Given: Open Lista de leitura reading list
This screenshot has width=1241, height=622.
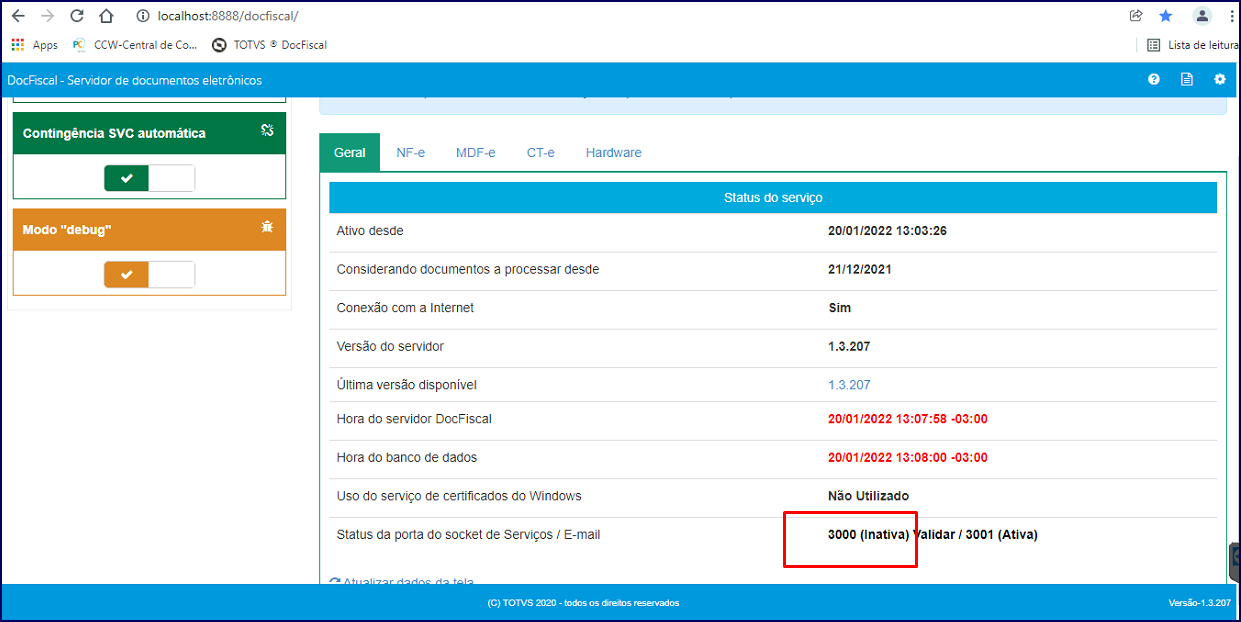Looking at the screenshot, I should (x=1193, y=45).
